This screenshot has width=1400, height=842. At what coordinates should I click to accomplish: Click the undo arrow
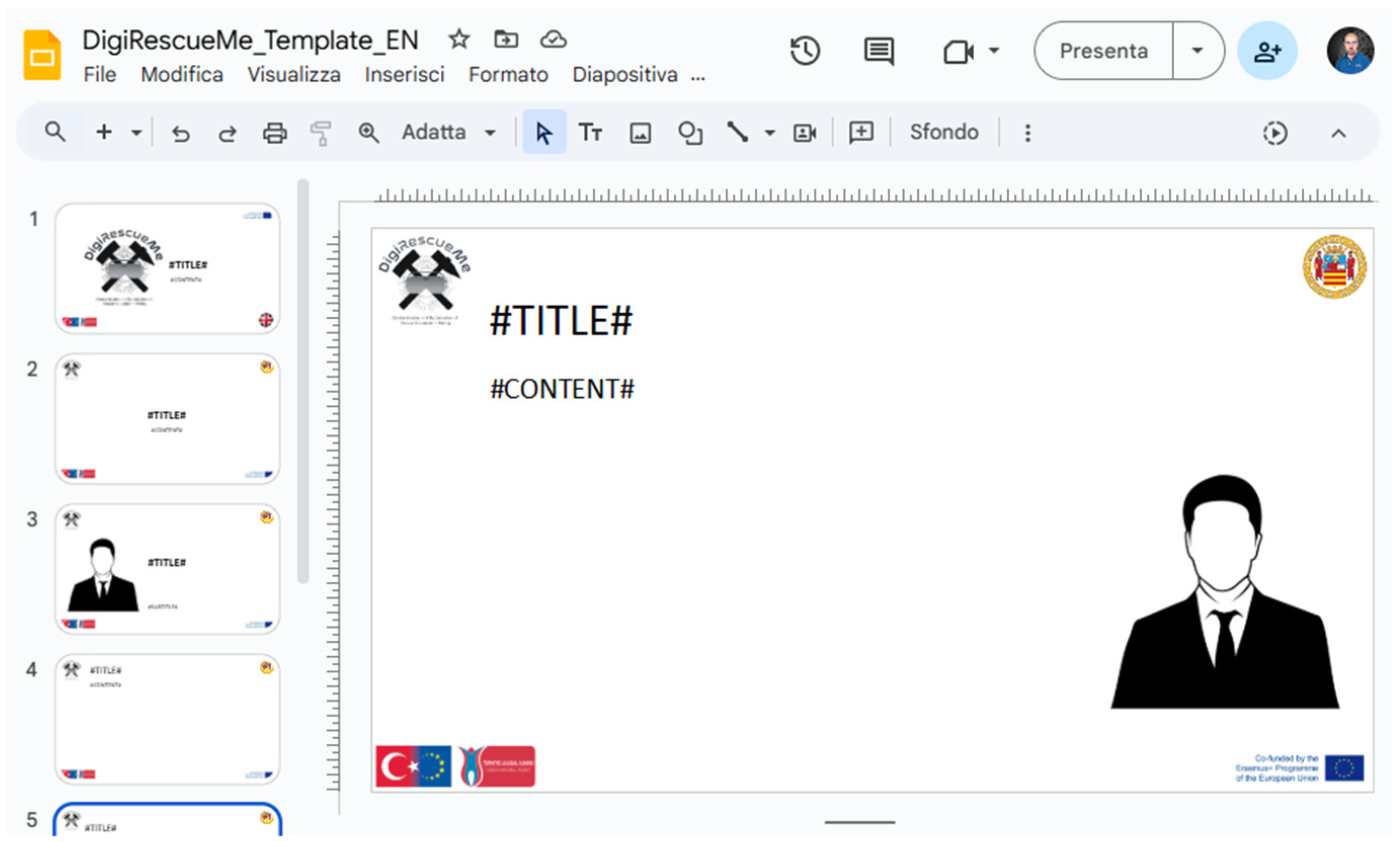point(181,133)
